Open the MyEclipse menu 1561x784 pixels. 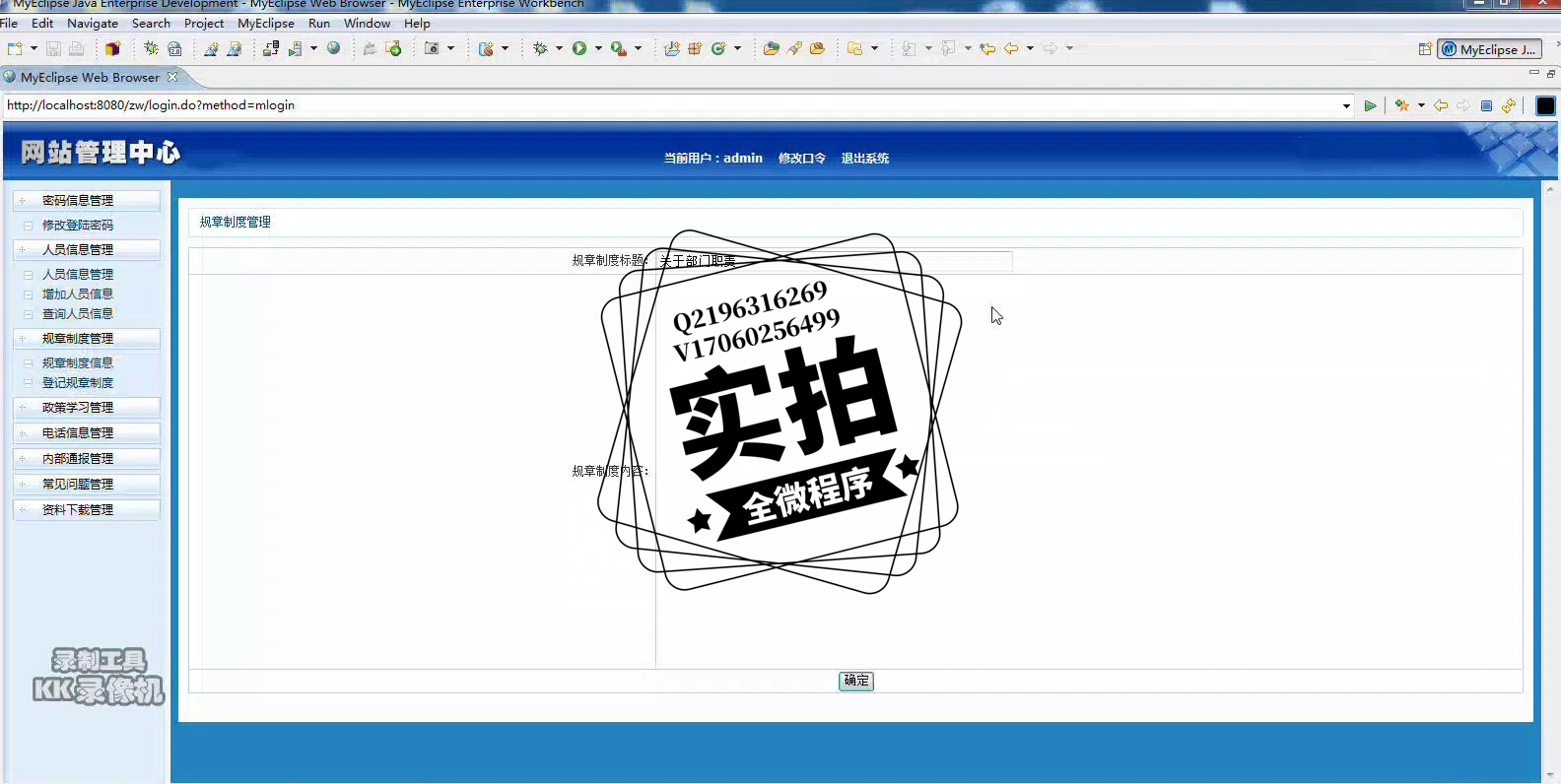(x=266, y=24)
